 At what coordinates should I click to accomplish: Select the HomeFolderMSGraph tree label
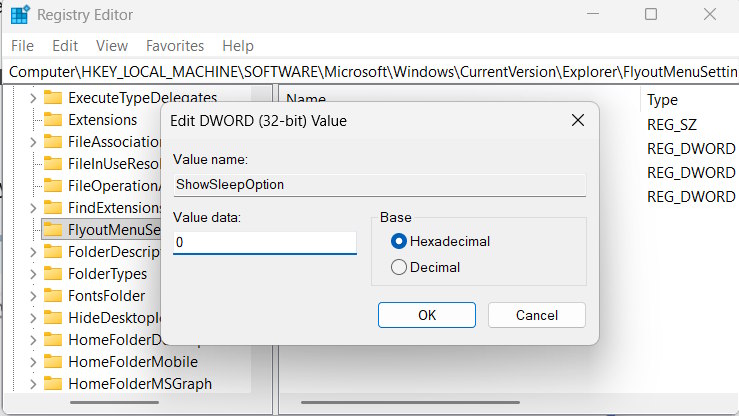140,384
